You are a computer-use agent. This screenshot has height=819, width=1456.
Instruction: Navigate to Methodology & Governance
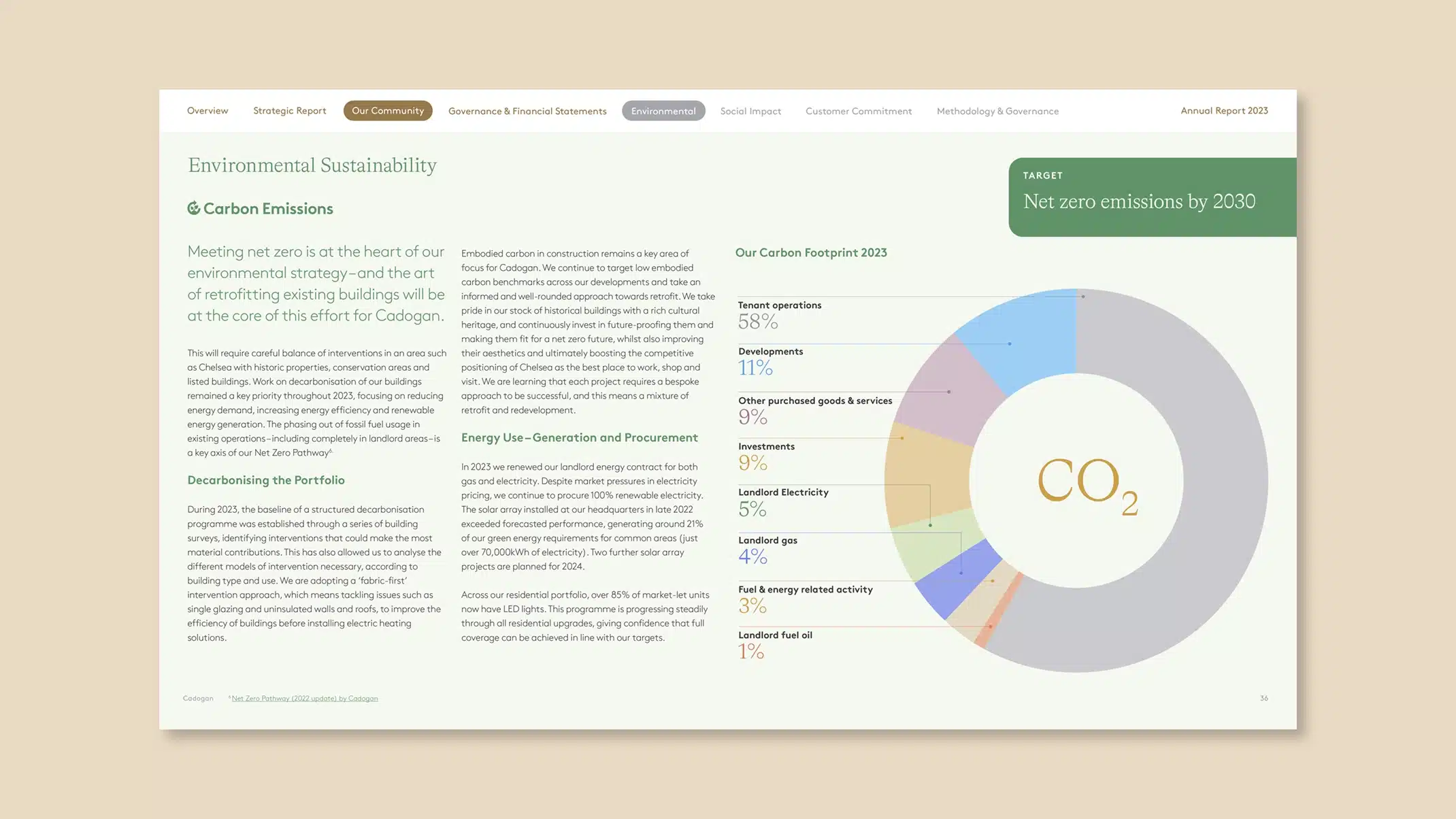pos(997,111)
